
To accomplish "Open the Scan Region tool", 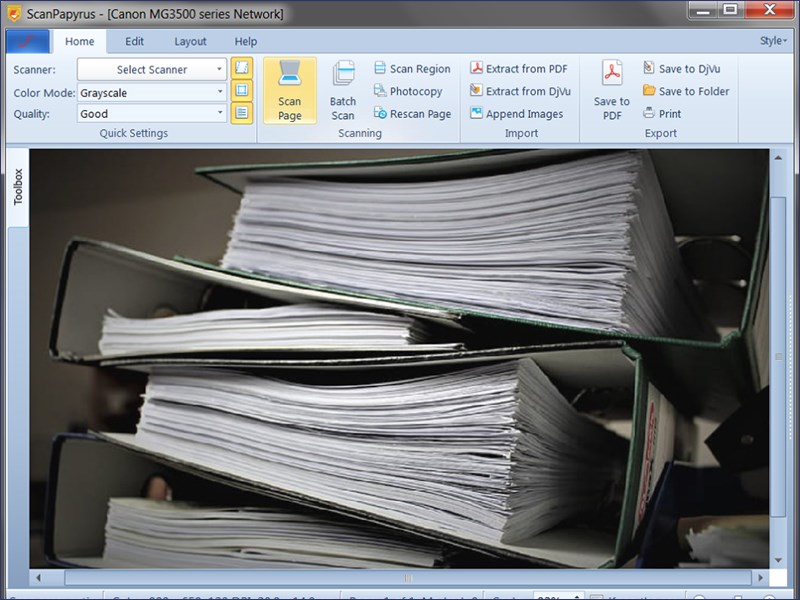I will click(x=412, y=68).
